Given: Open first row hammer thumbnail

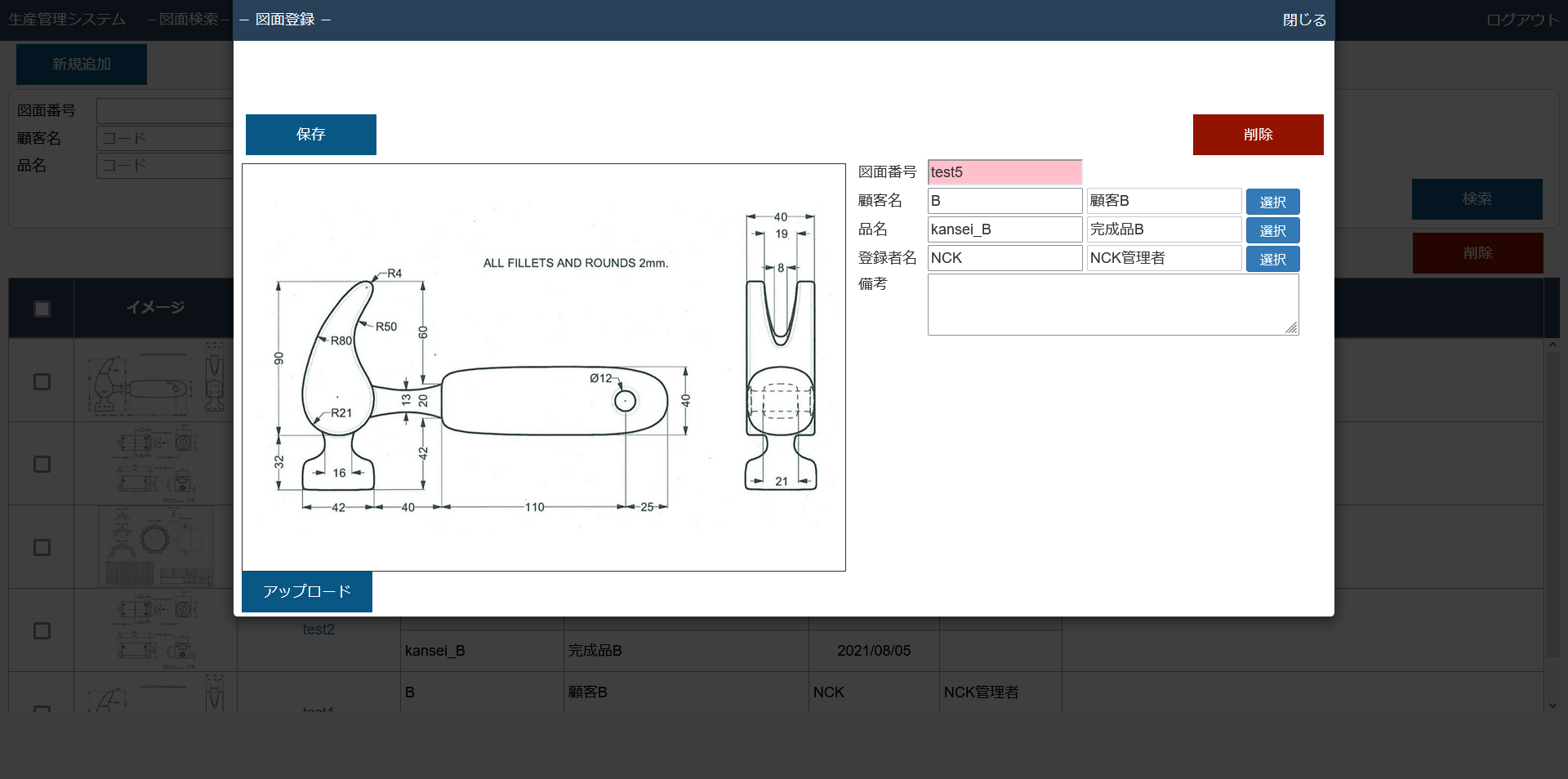Looking at the screenshot, I should (155, 381).
